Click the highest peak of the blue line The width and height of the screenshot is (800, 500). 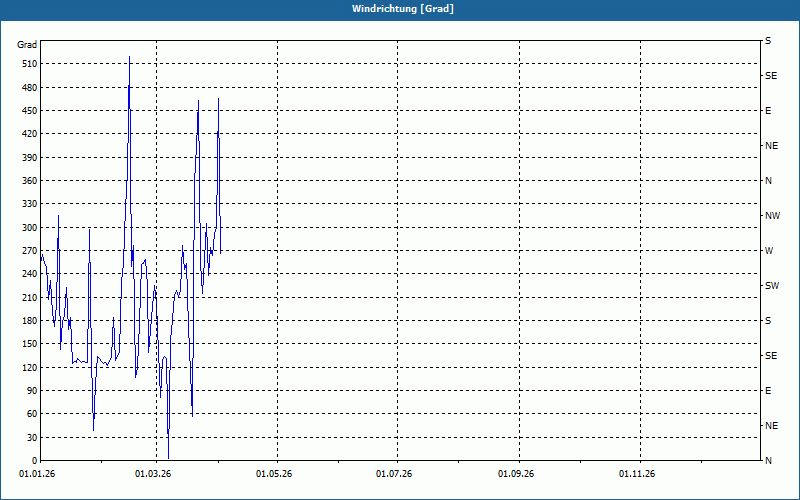(129, 58)
